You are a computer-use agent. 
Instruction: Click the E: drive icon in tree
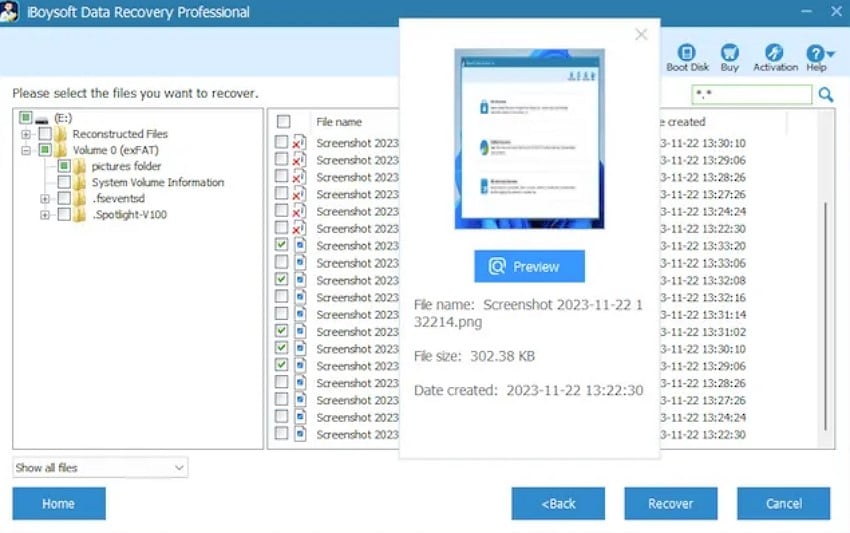(x=42, y=119)
